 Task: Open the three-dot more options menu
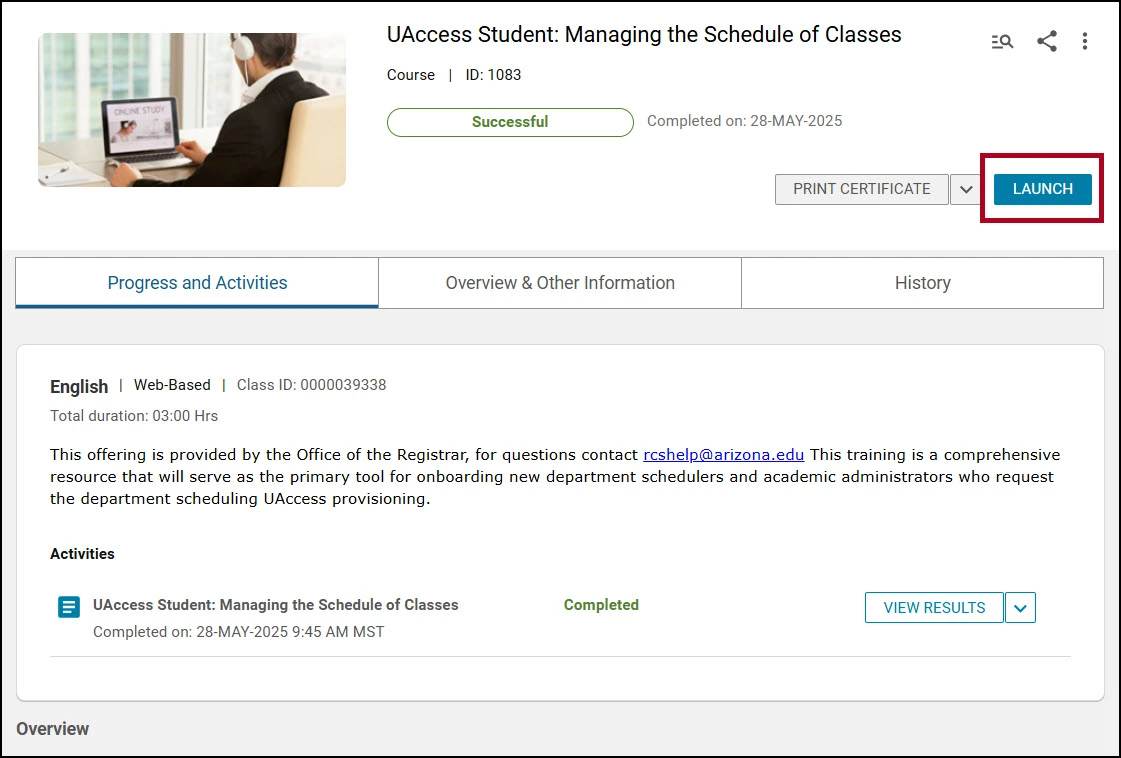(x=1085, y=41)
